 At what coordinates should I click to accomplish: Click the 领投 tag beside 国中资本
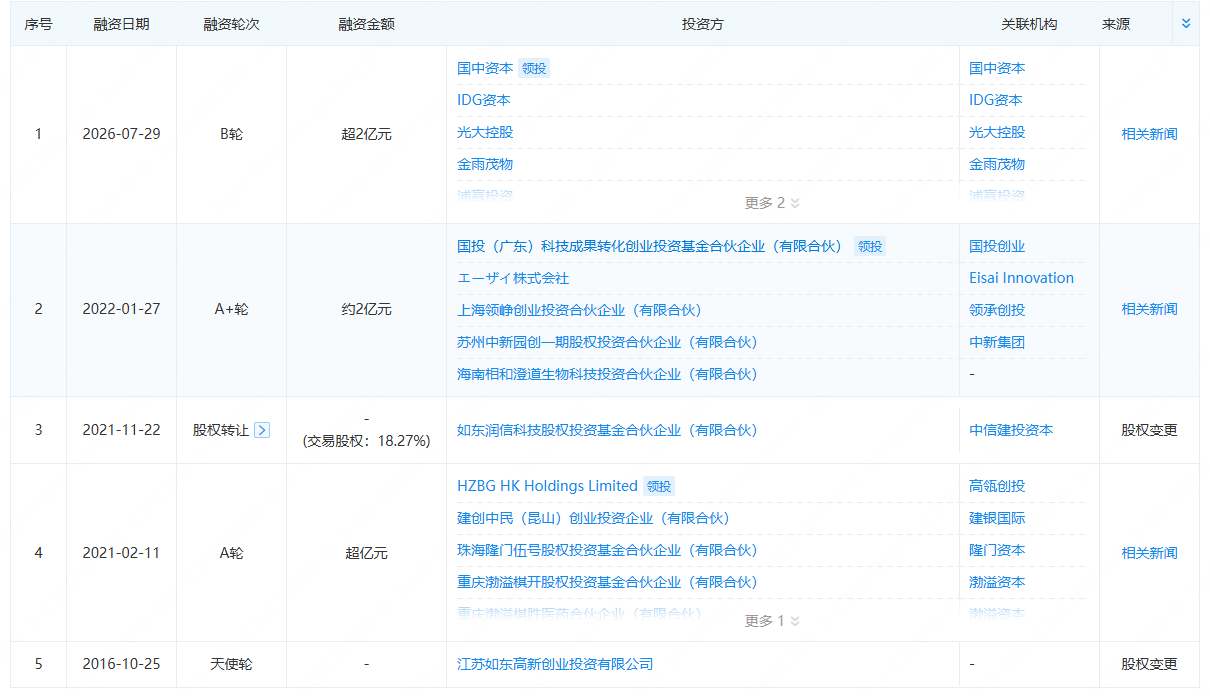534,68
